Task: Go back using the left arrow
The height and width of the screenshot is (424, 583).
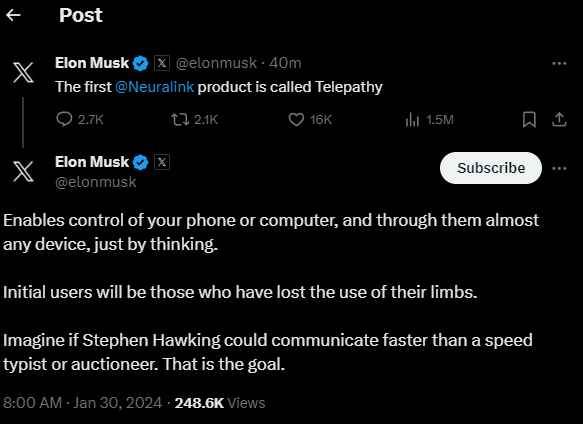Action: tap(13, 15)
